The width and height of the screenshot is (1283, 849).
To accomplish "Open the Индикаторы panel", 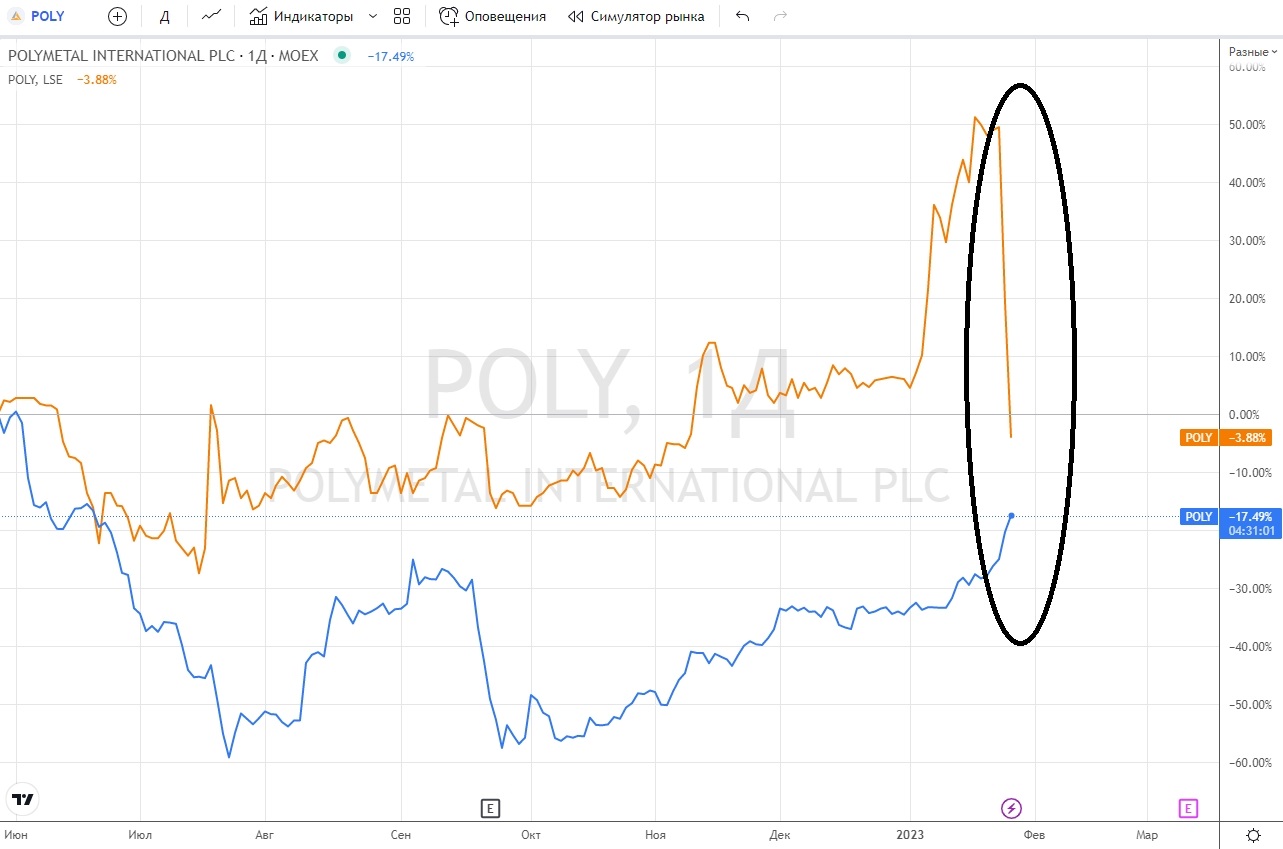I will click(x=301, y=16).
